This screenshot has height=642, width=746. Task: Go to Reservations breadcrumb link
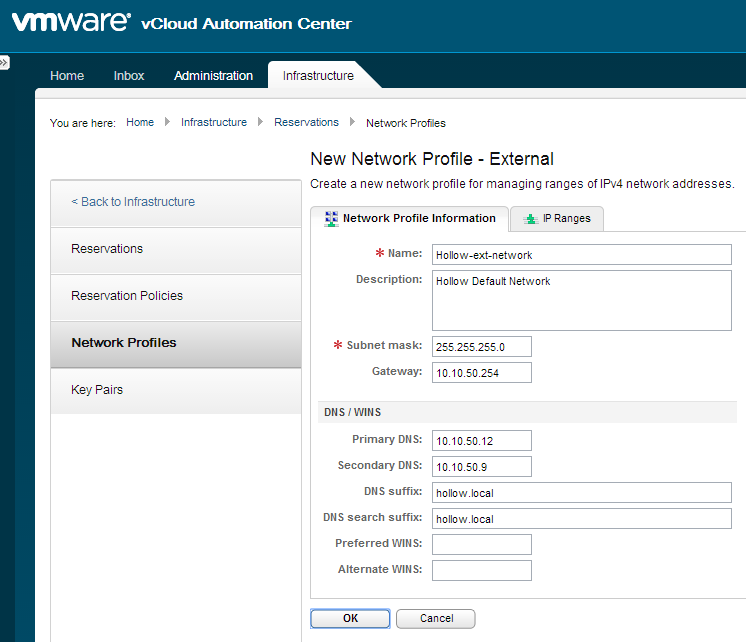pyautogui.click(x=306, y=122)
